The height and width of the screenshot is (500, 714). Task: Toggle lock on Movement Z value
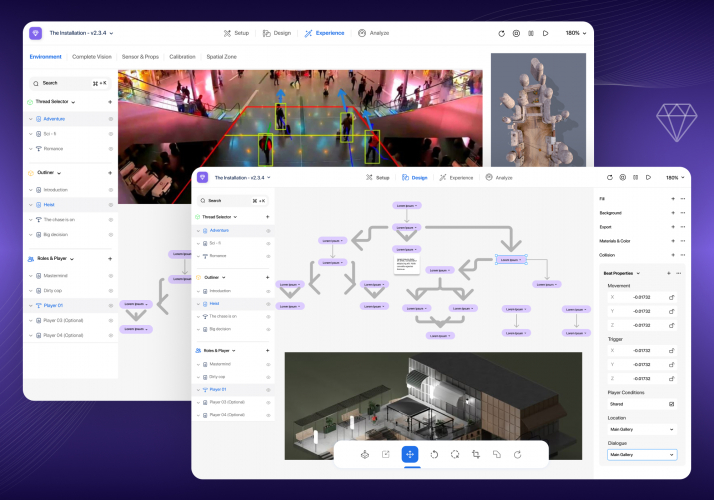(671, 325)
